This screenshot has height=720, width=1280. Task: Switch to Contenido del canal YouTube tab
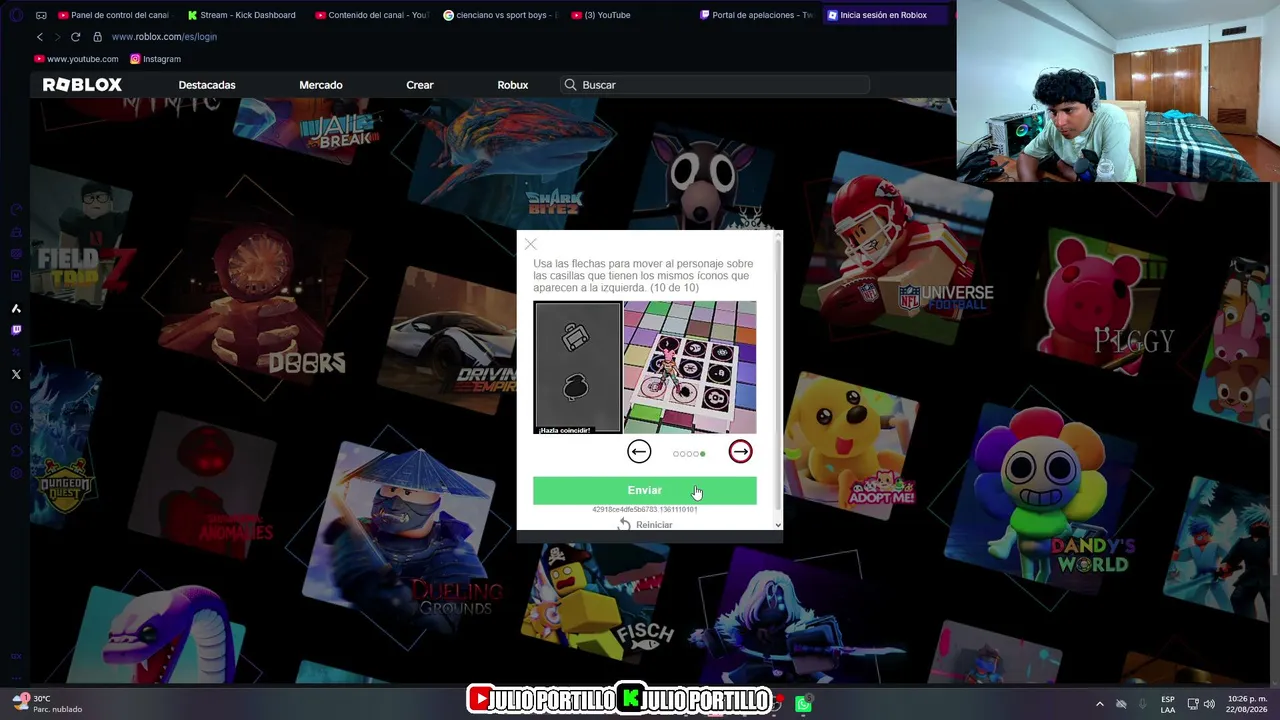coord(371,15)
